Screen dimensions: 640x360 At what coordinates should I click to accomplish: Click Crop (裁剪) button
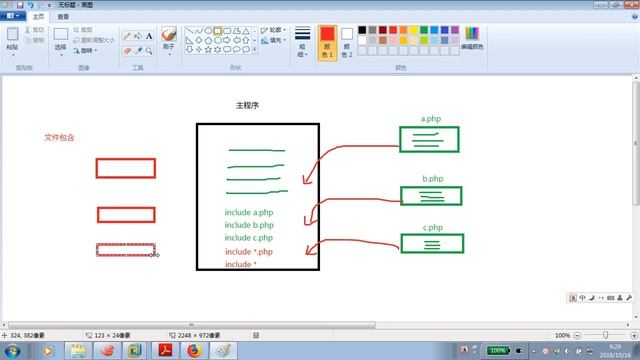(x=83, y=30)
